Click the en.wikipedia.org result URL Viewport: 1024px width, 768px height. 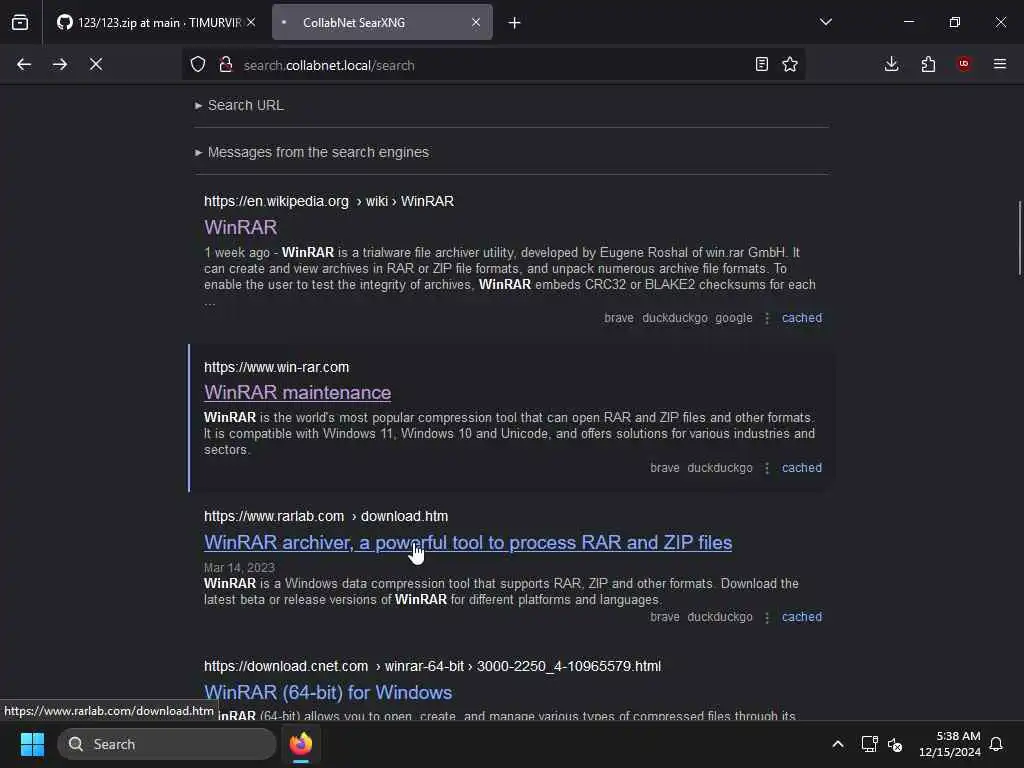(328, 201)
